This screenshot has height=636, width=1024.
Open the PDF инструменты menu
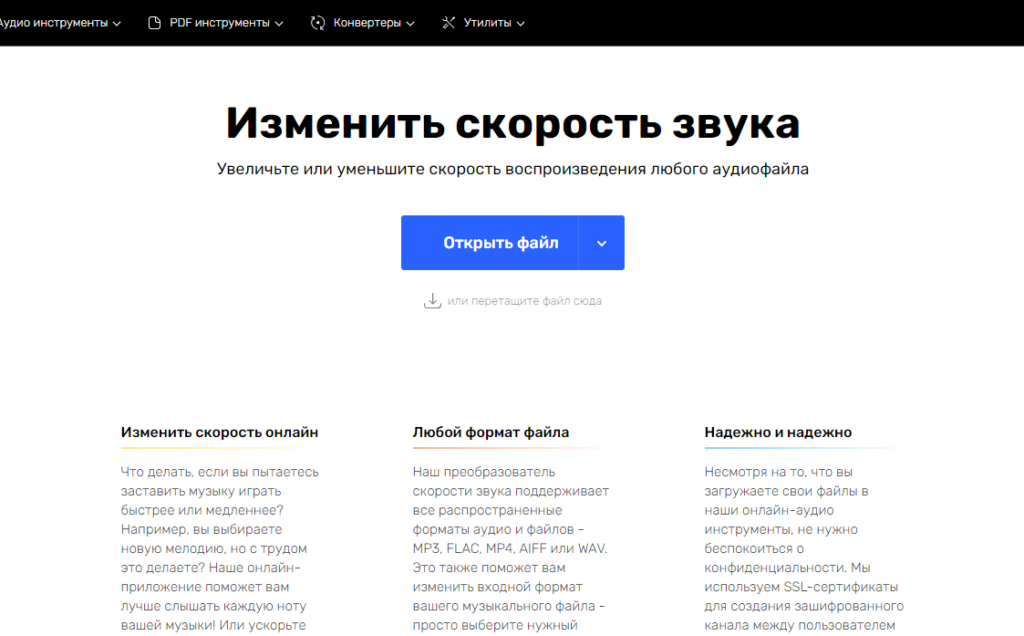tap(215, 22)
